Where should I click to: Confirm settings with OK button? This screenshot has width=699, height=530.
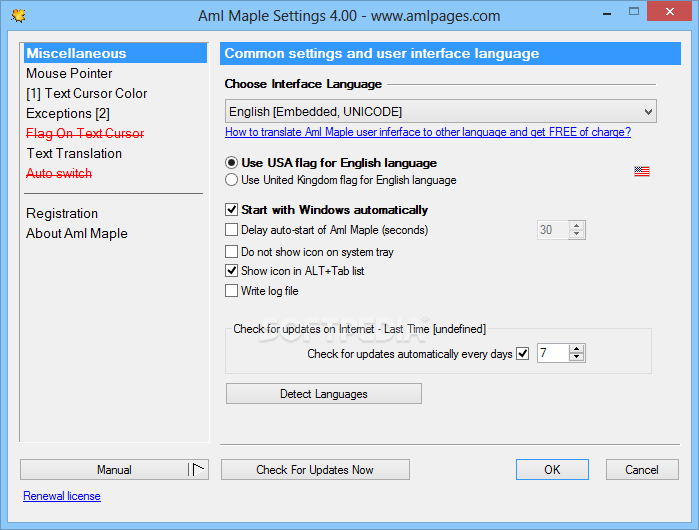pos(552,469)
